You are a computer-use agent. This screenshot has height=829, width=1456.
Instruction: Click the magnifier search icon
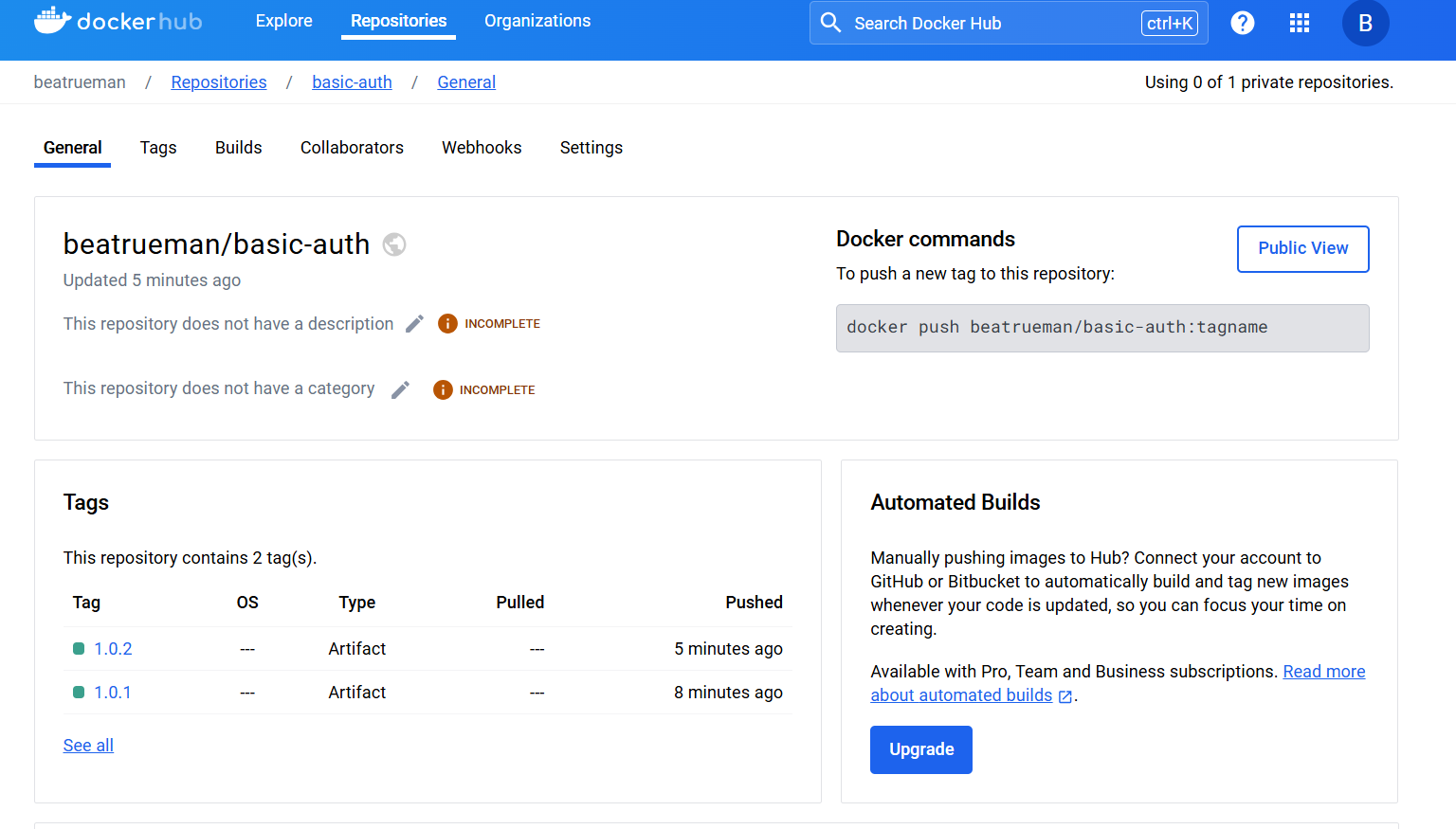click(830, 23)
